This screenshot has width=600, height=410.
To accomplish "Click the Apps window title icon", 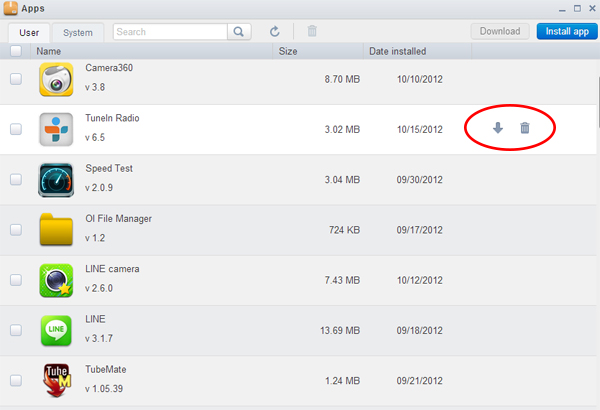I will pos(11,8).
